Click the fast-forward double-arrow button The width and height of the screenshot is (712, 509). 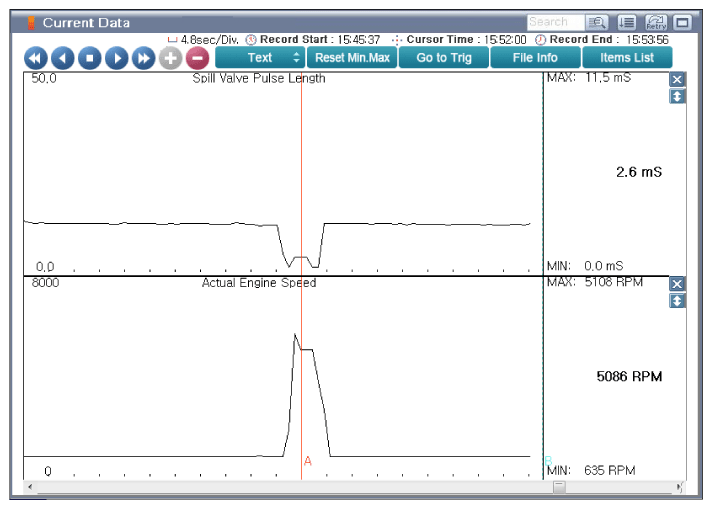144,58
